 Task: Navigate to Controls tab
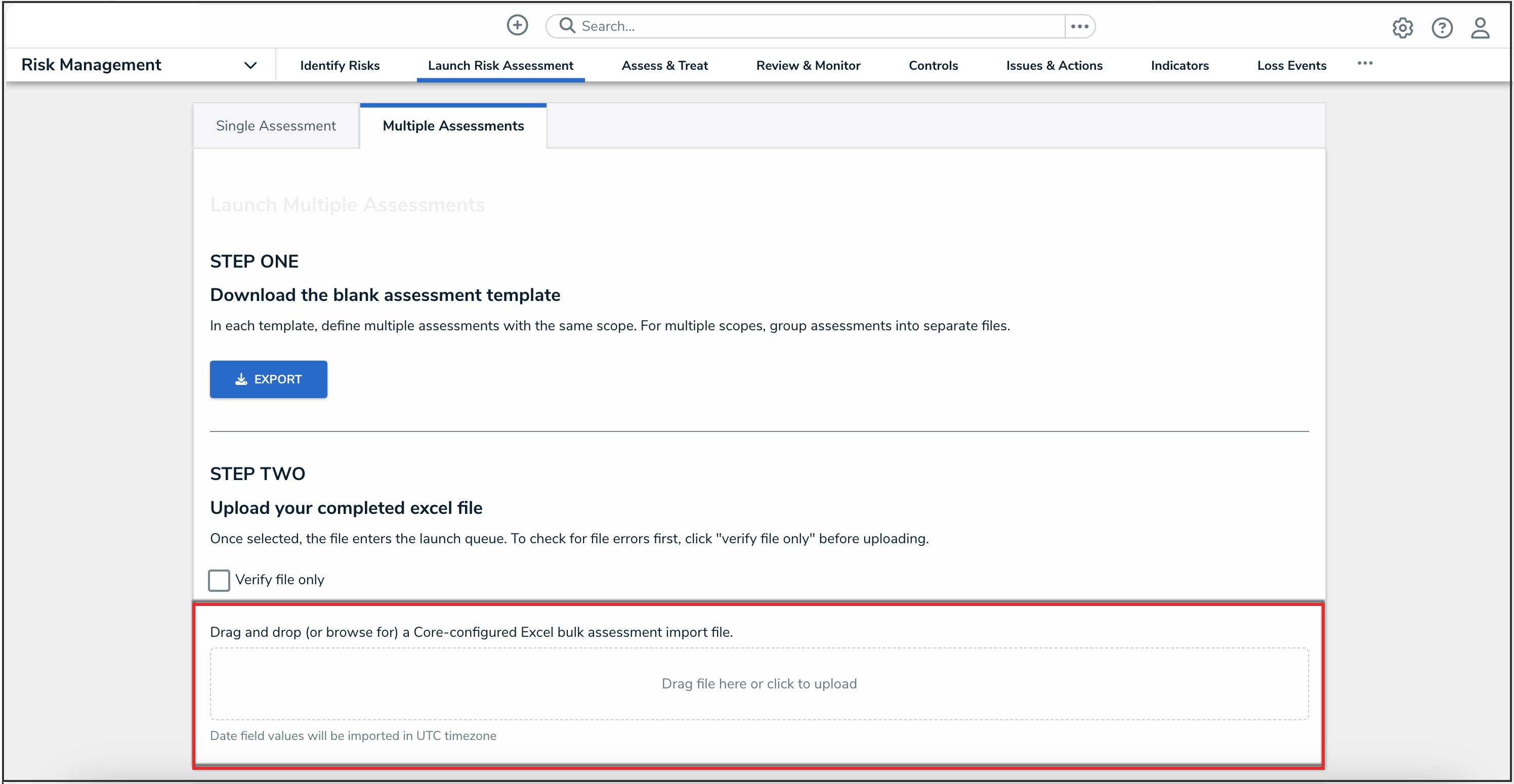tap(933, 66)
